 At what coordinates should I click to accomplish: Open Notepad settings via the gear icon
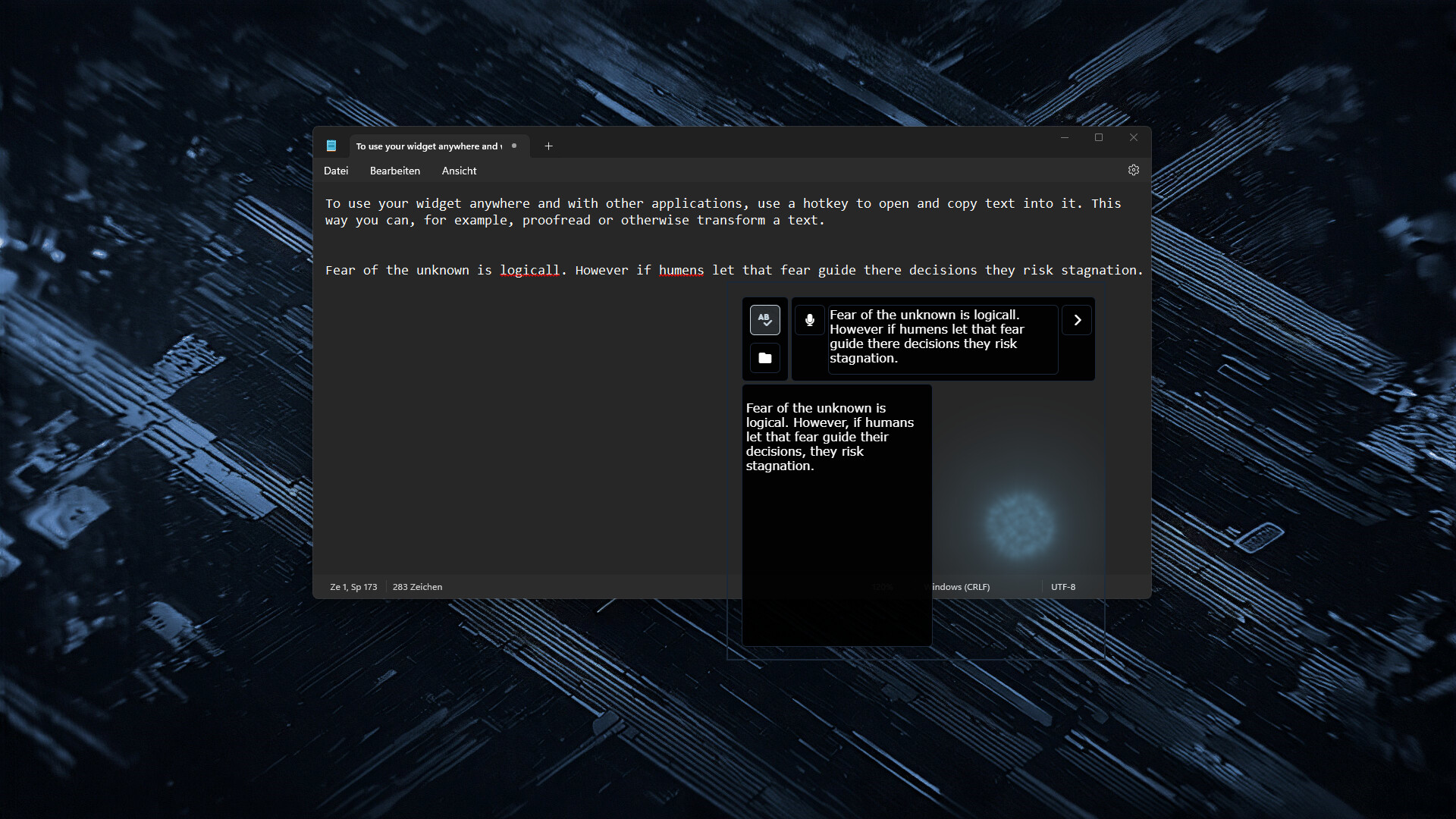(1134, 170)
